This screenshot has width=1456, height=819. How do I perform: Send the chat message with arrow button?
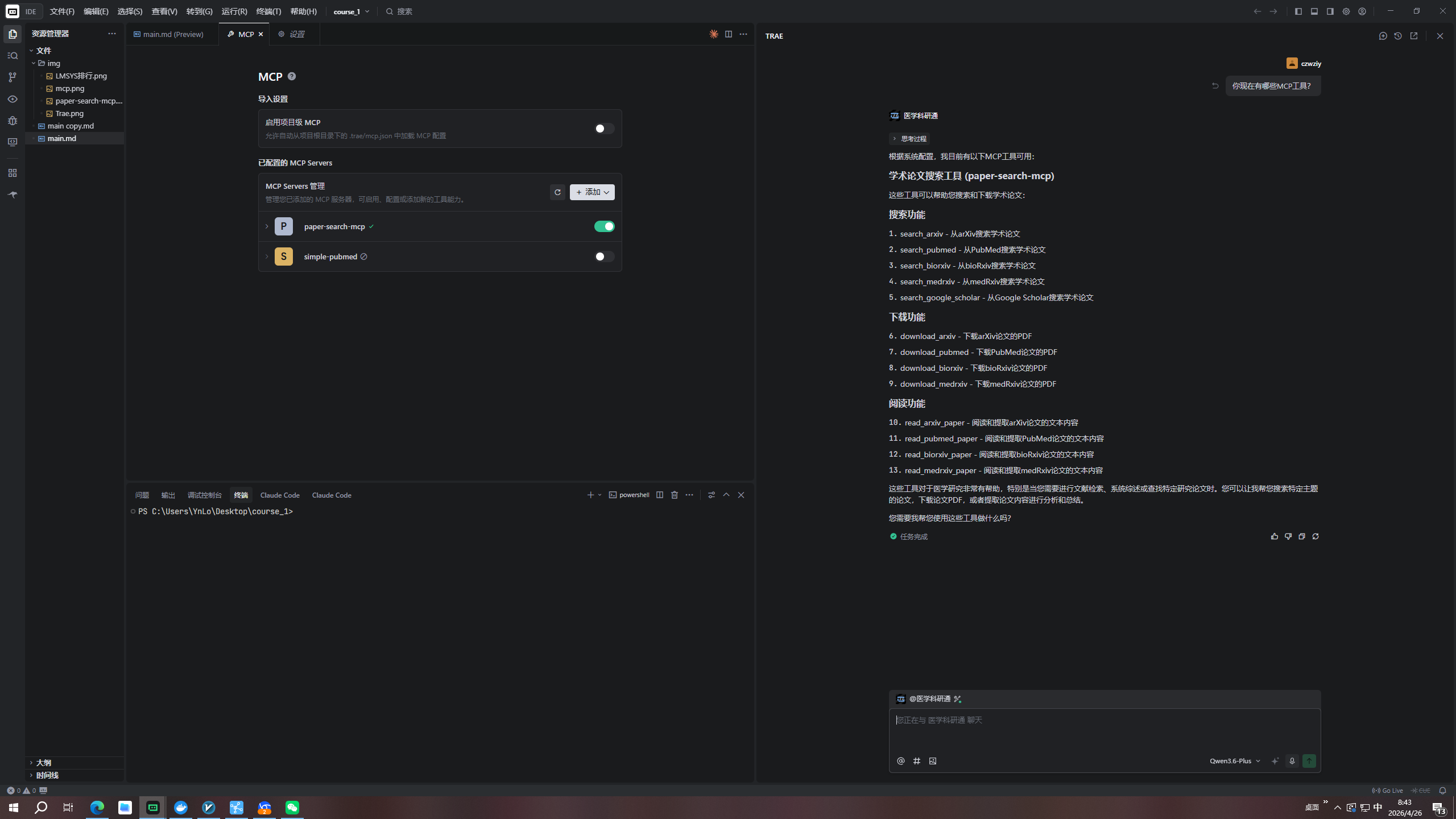(x=1309, y=761)
